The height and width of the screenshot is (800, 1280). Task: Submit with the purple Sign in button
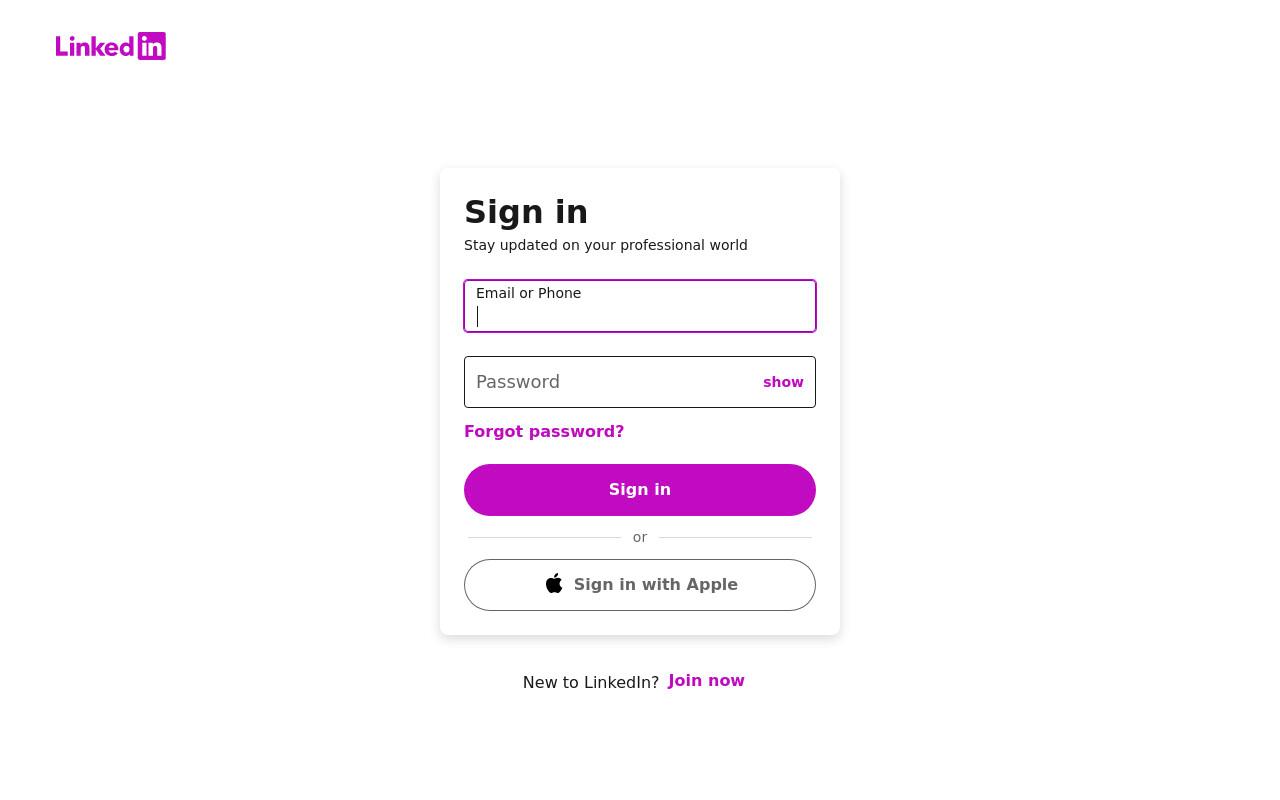(640, 490)
